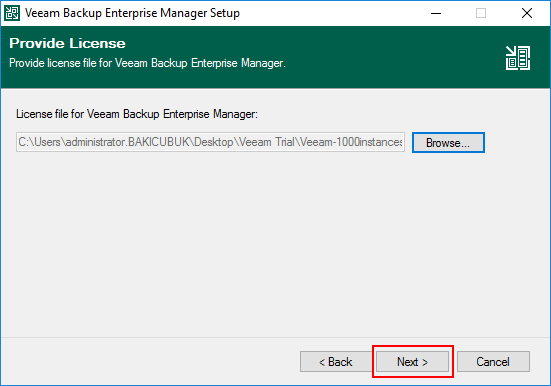Click the separator line above the footer buttons
Image resolution: width=551 pixels, height=386 pixels.
276,337
